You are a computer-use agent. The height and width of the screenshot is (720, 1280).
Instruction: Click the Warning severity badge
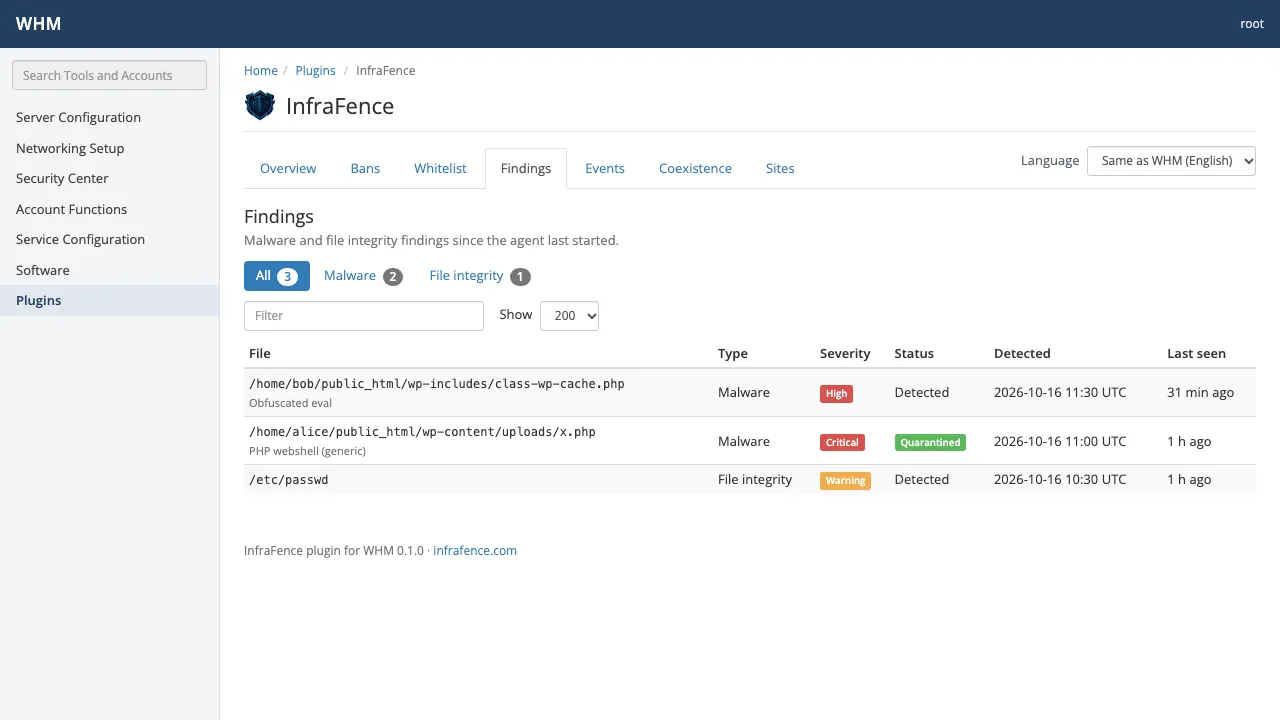(845, 481)
